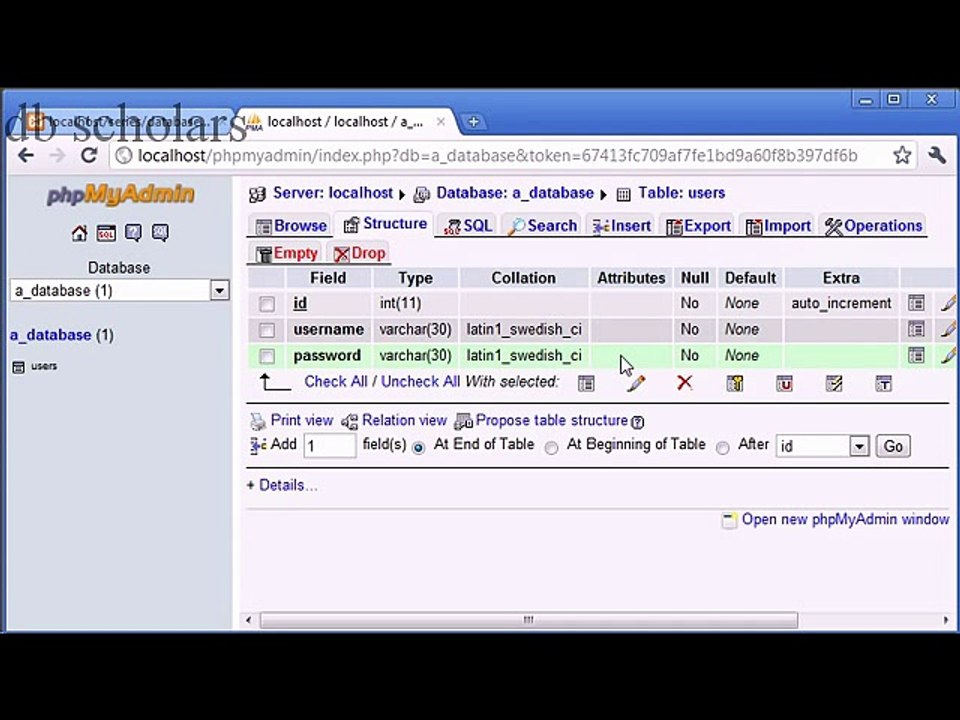The height and width of the screenshot is (720, 960).
Task: Edit the password field pencil icon
Action: pyautogui.click(x=950, y=355)
